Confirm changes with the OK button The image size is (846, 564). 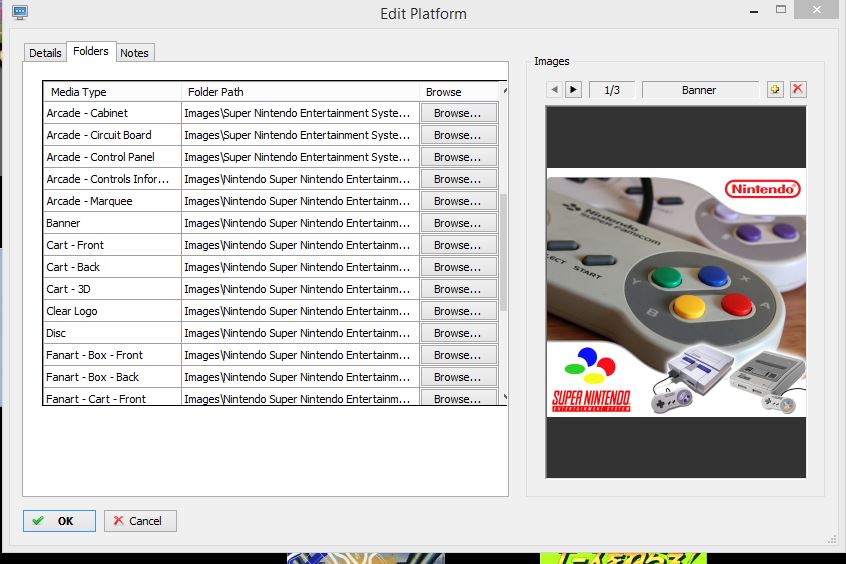pyautogui.click(x=59, y=521)
